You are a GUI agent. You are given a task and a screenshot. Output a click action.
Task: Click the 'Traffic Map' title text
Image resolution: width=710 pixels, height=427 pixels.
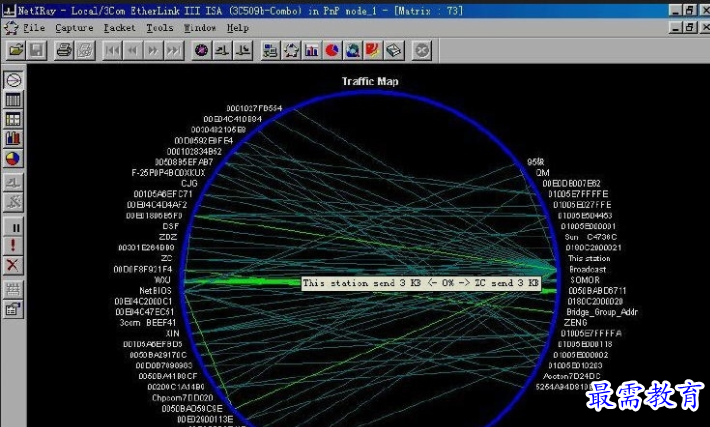(x=370, y=82)
